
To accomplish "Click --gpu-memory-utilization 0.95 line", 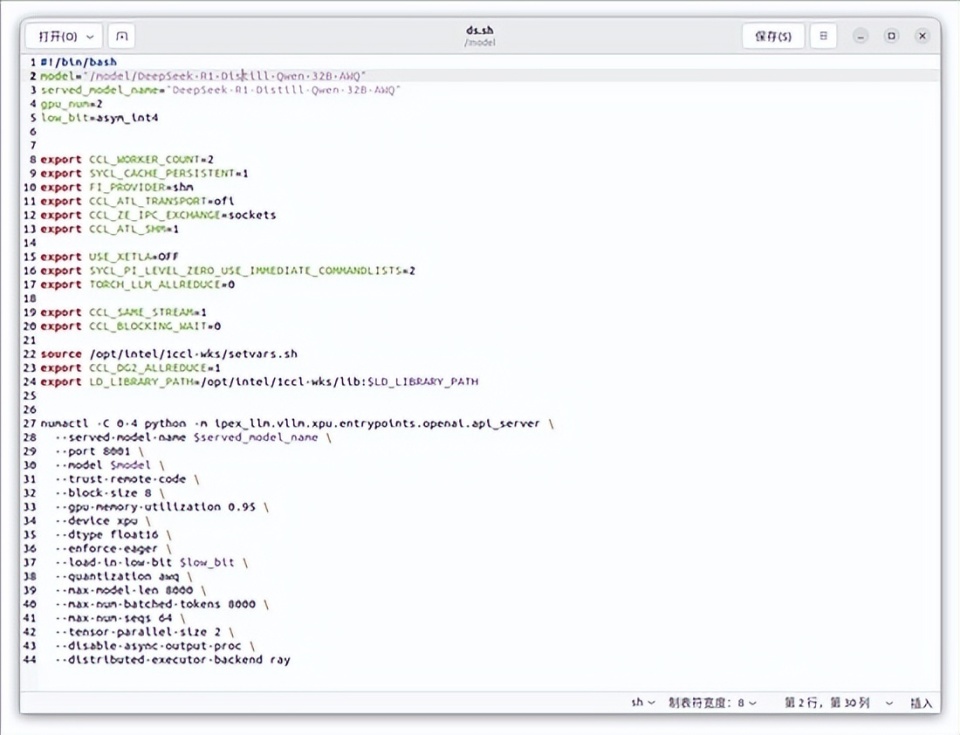I will (x=162, y=507).
